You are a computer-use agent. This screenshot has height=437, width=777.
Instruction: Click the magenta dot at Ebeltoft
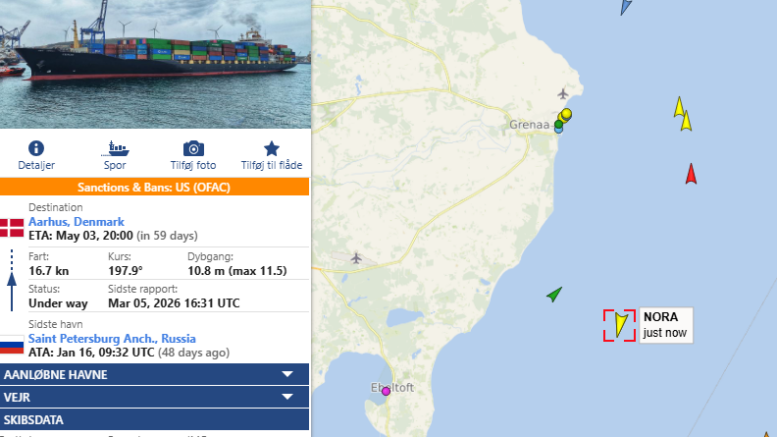tap(386, 391)
